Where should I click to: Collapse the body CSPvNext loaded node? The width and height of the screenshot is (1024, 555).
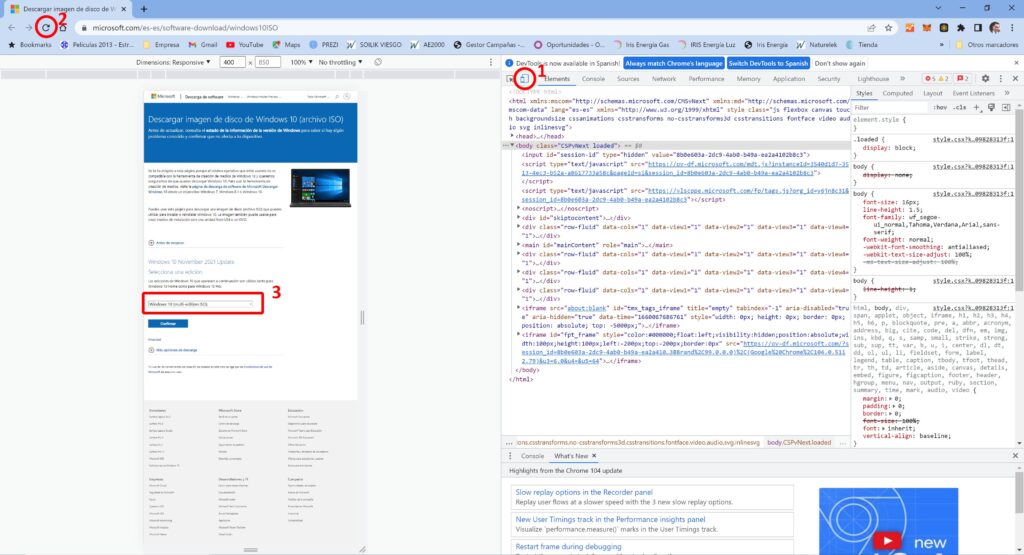pos(513,146)
